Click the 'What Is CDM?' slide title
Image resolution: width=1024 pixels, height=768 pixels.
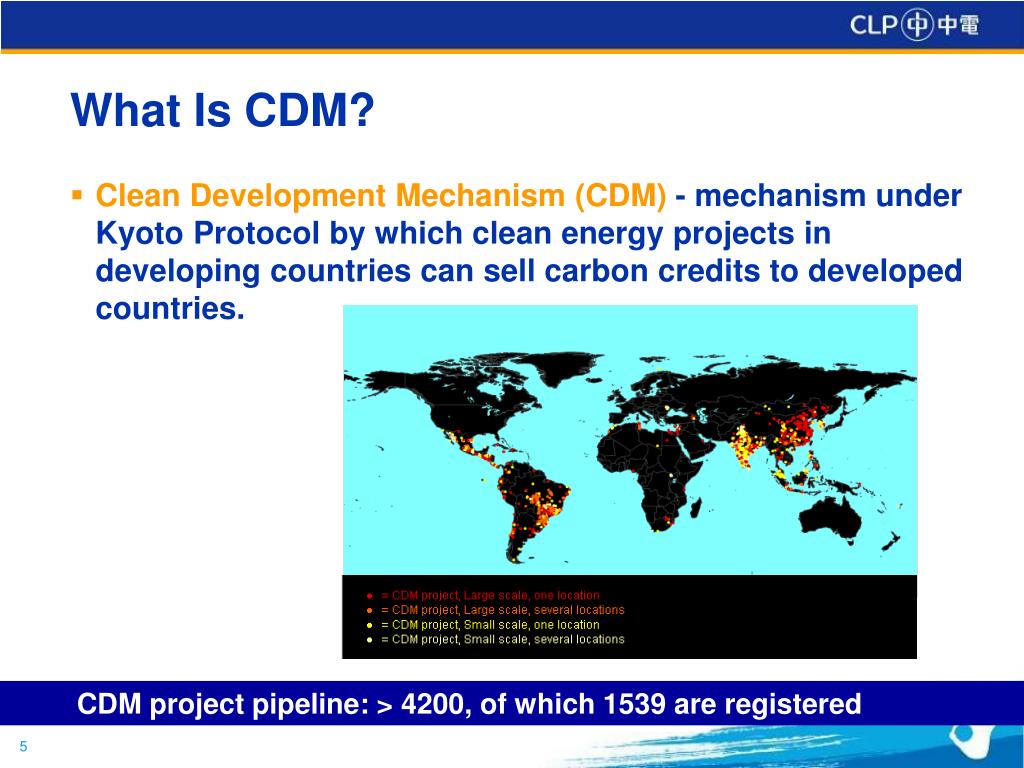(x=222, y=110)
